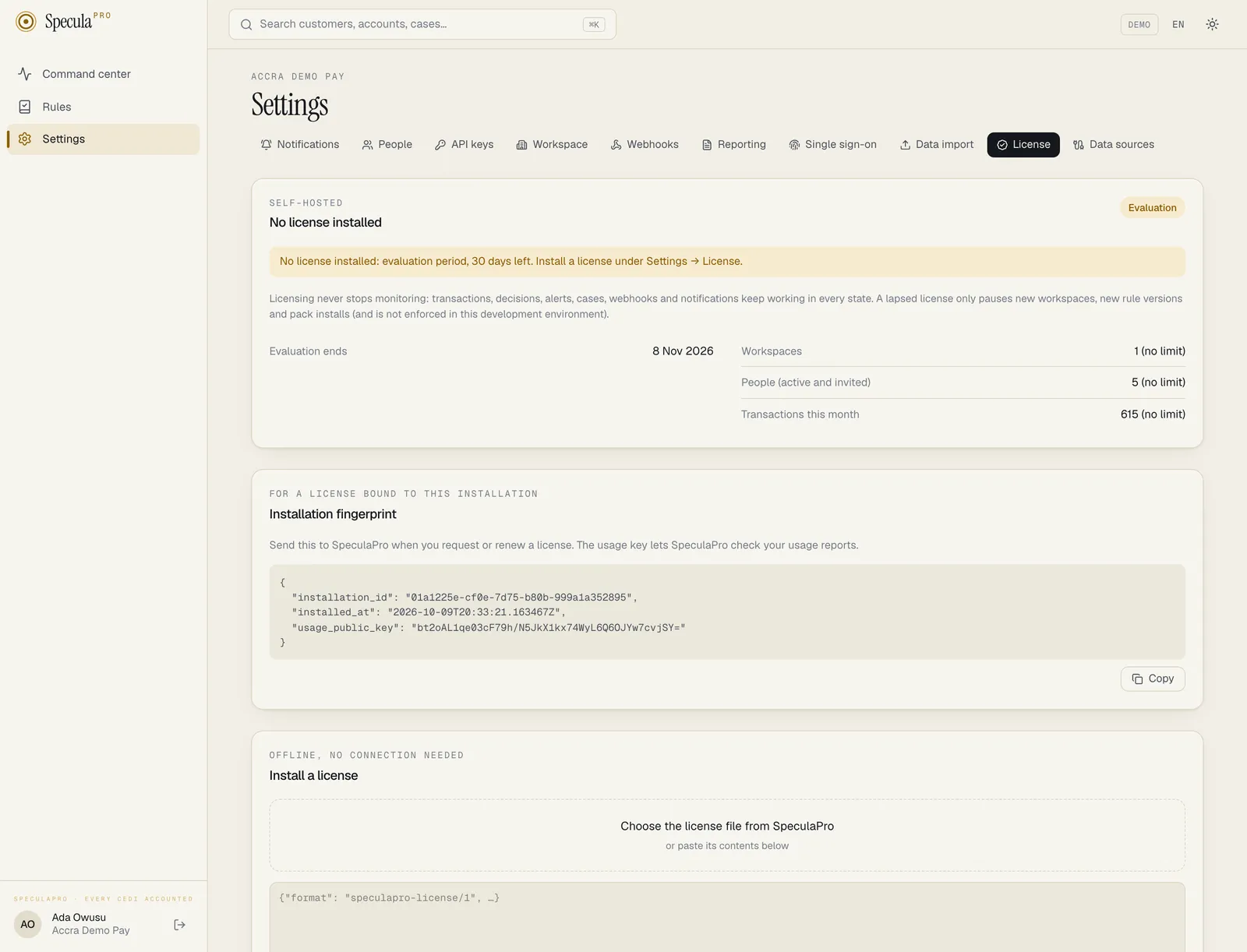Click the People 5 (no limit) value
This screenshot has height=952, width=1247.
(x=1158, y=383)
